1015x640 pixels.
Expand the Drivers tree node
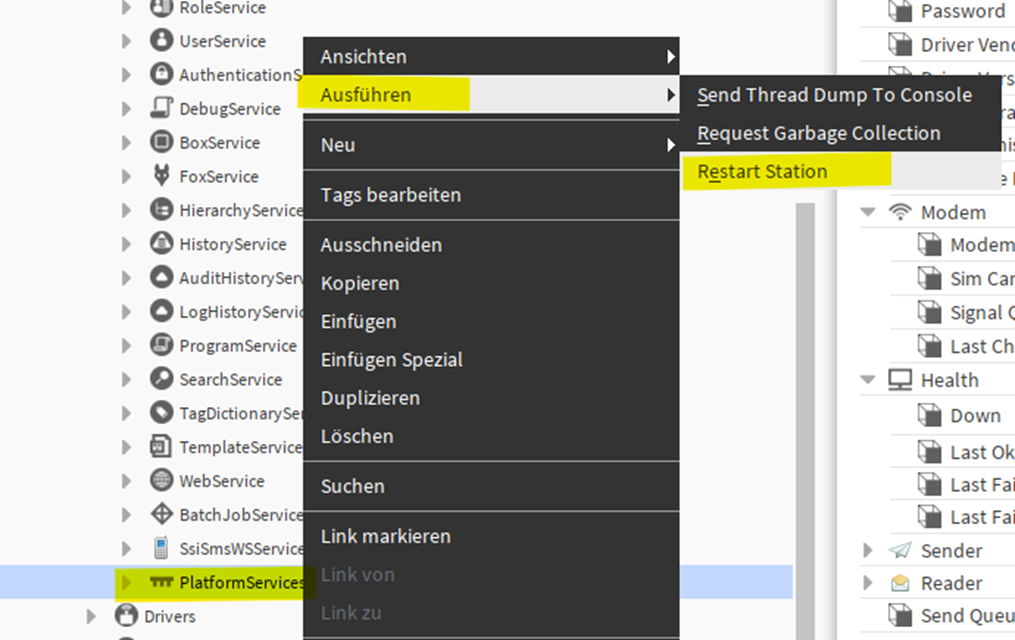click(92, 616)
